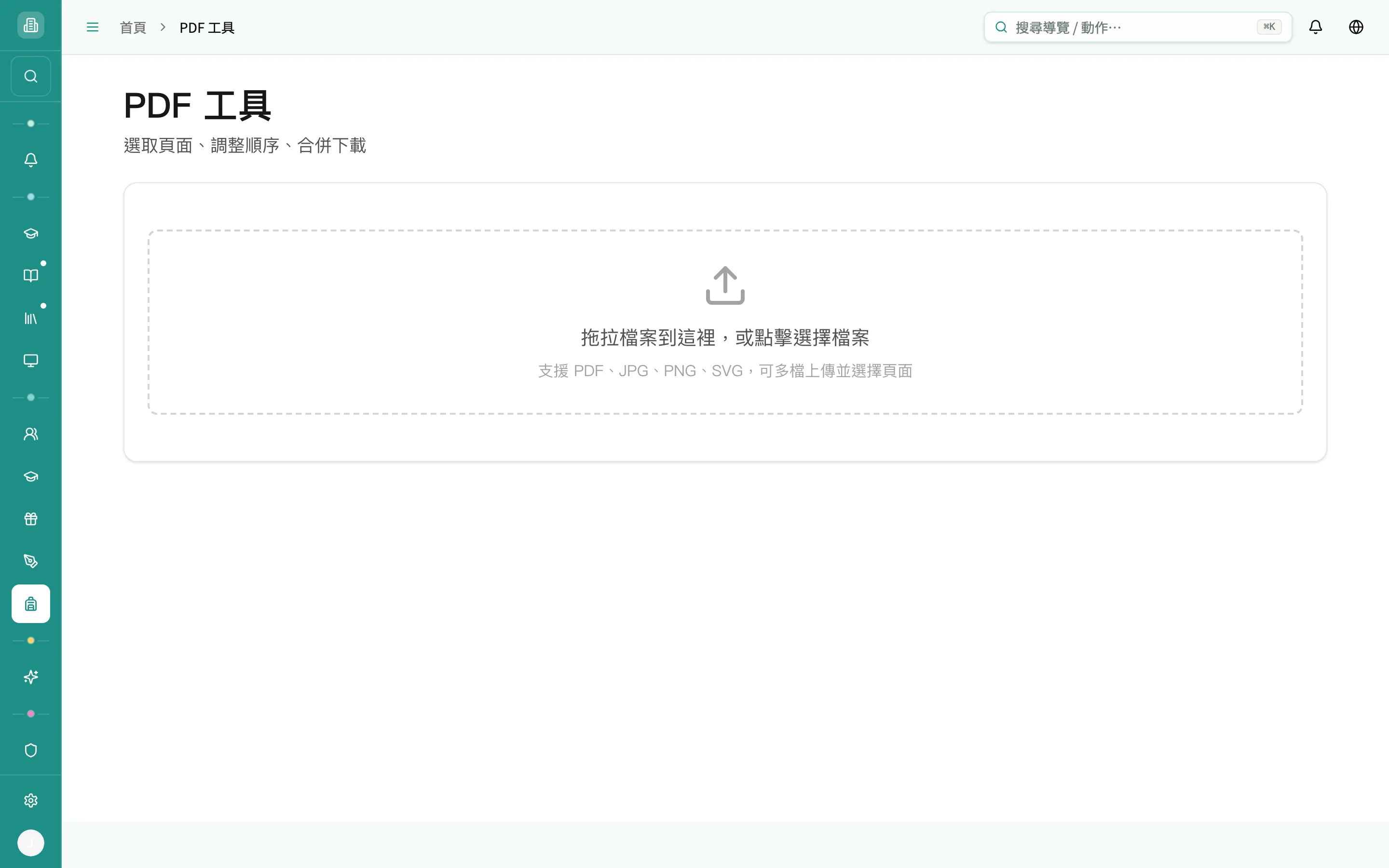Click the upload arrow icon in dropzone
Screen dimensions: 1389x868
[x=725, y=285]
